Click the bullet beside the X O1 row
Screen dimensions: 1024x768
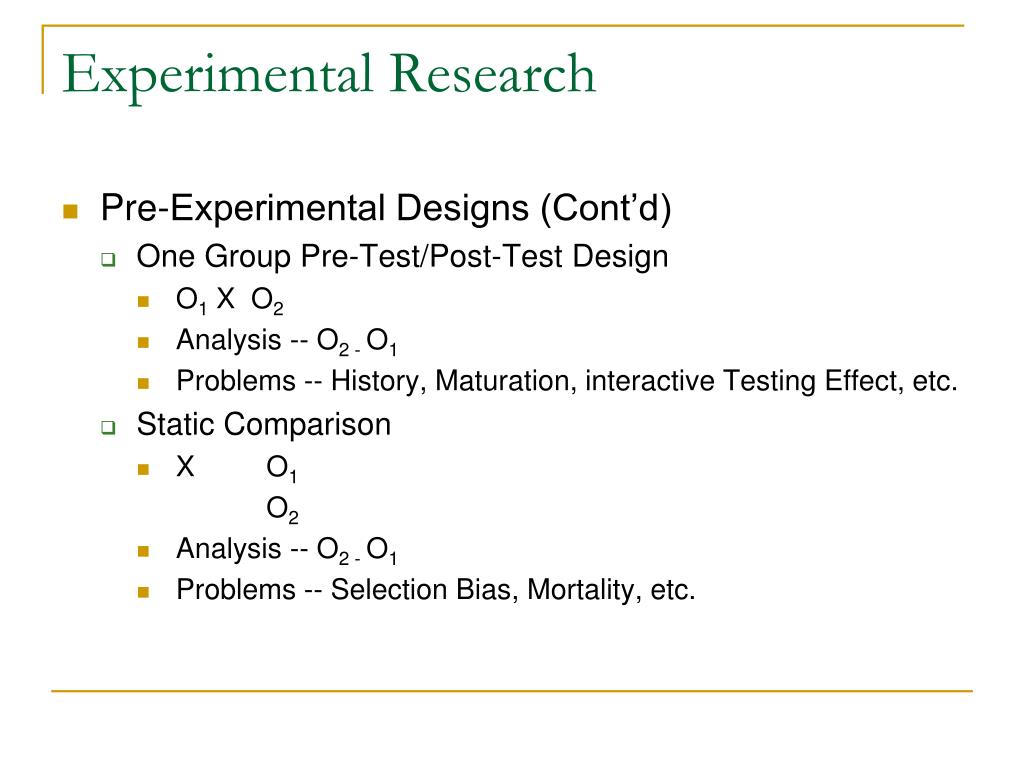[144, 469]
